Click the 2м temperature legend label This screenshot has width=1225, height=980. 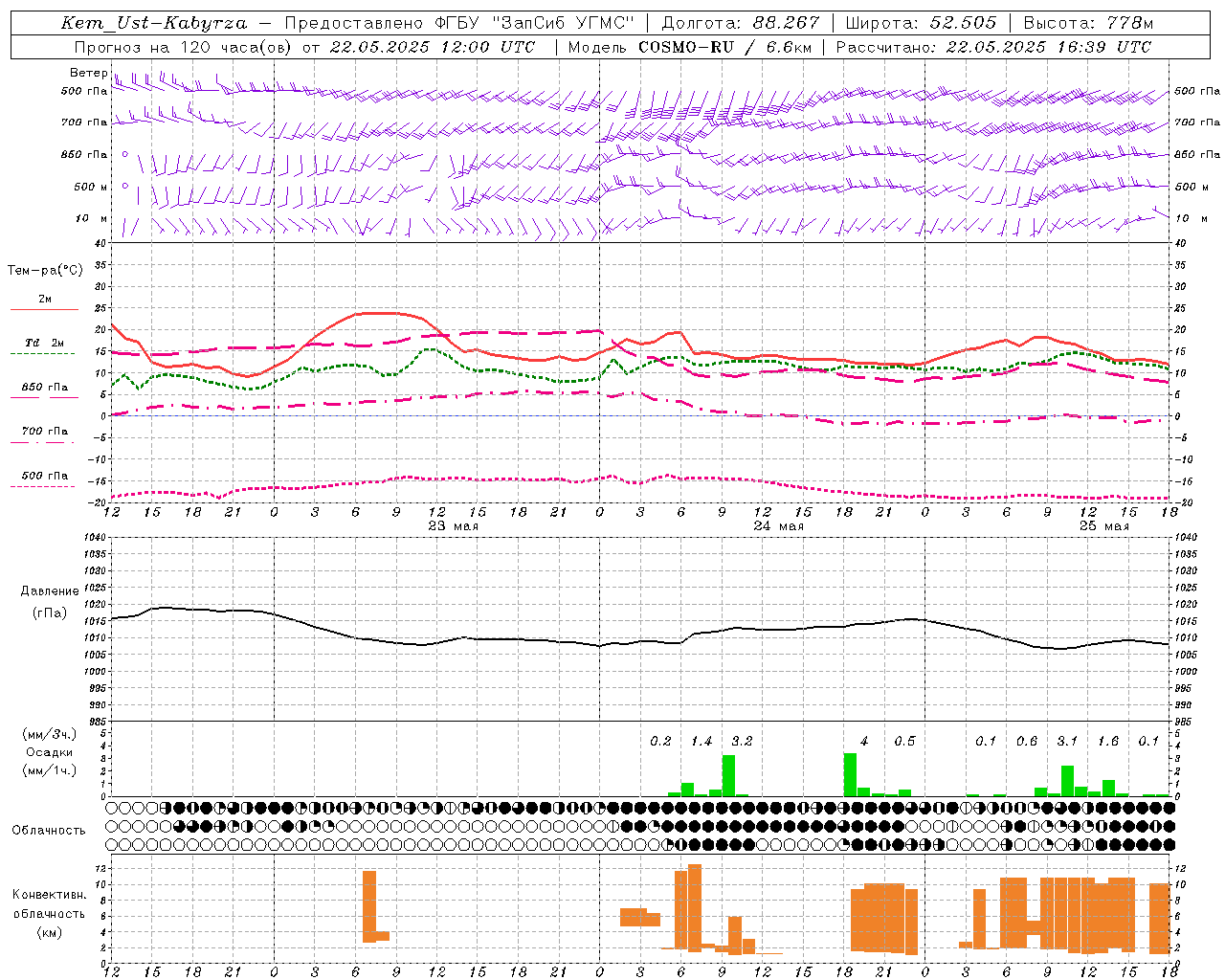[45, 299]
